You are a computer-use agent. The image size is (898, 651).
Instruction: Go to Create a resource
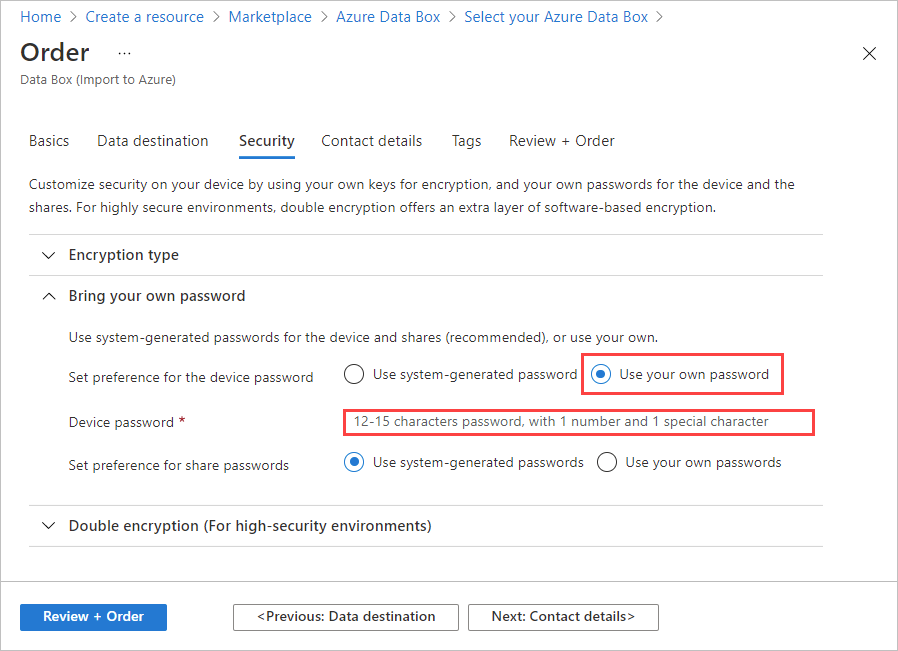[x=144, y=16]
